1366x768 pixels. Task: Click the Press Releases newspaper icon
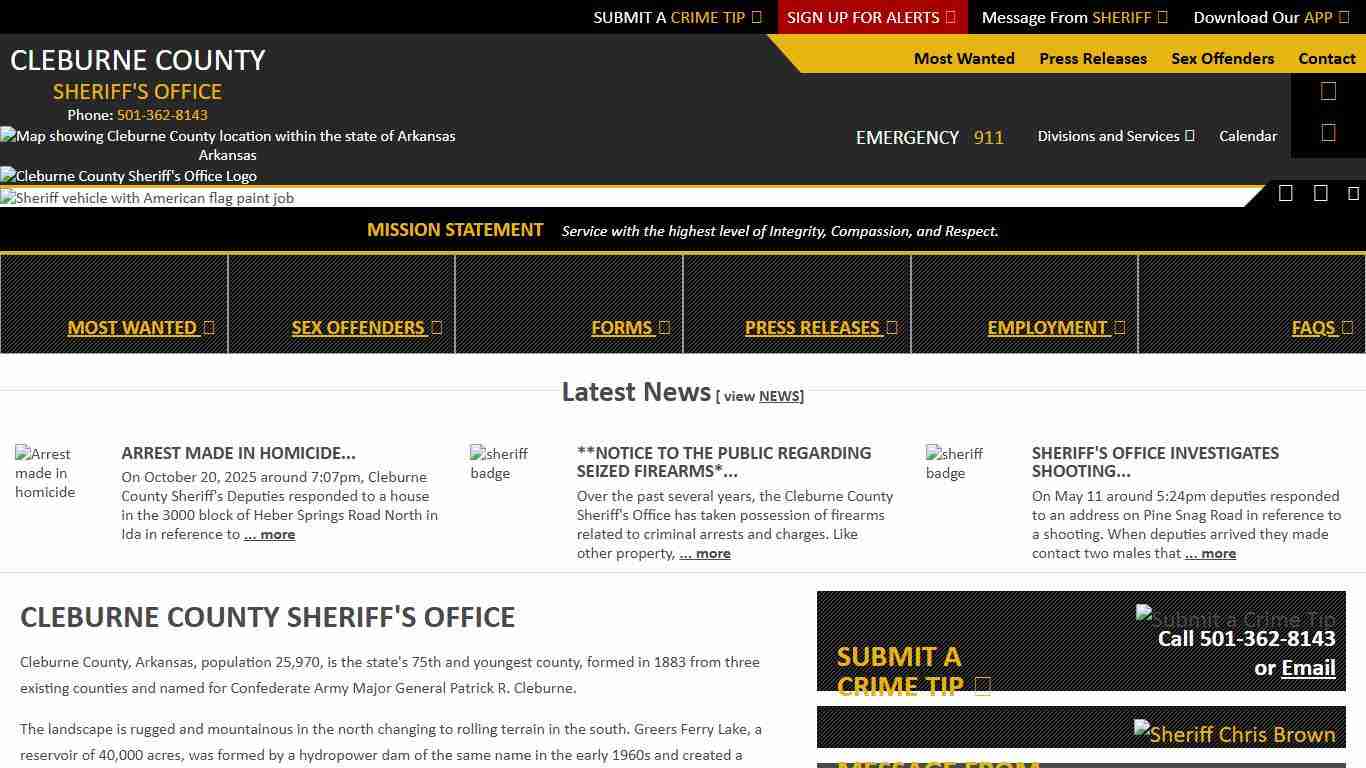click(x=891, y=327)
